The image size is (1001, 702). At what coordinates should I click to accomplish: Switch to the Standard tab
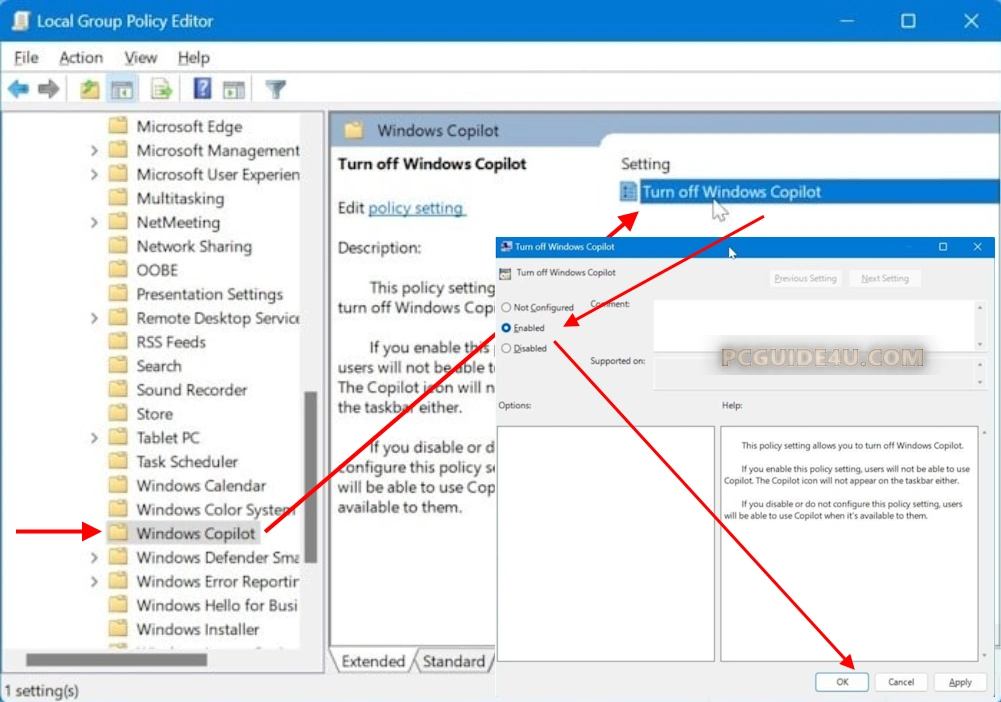[x=452, y=661]
